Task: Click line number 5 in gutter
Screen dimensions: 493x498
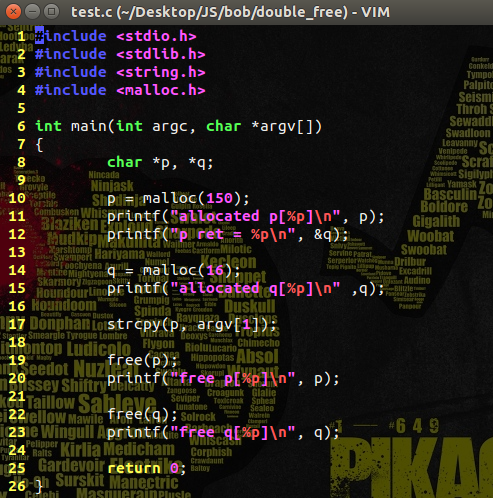Action: pos(21,108)
